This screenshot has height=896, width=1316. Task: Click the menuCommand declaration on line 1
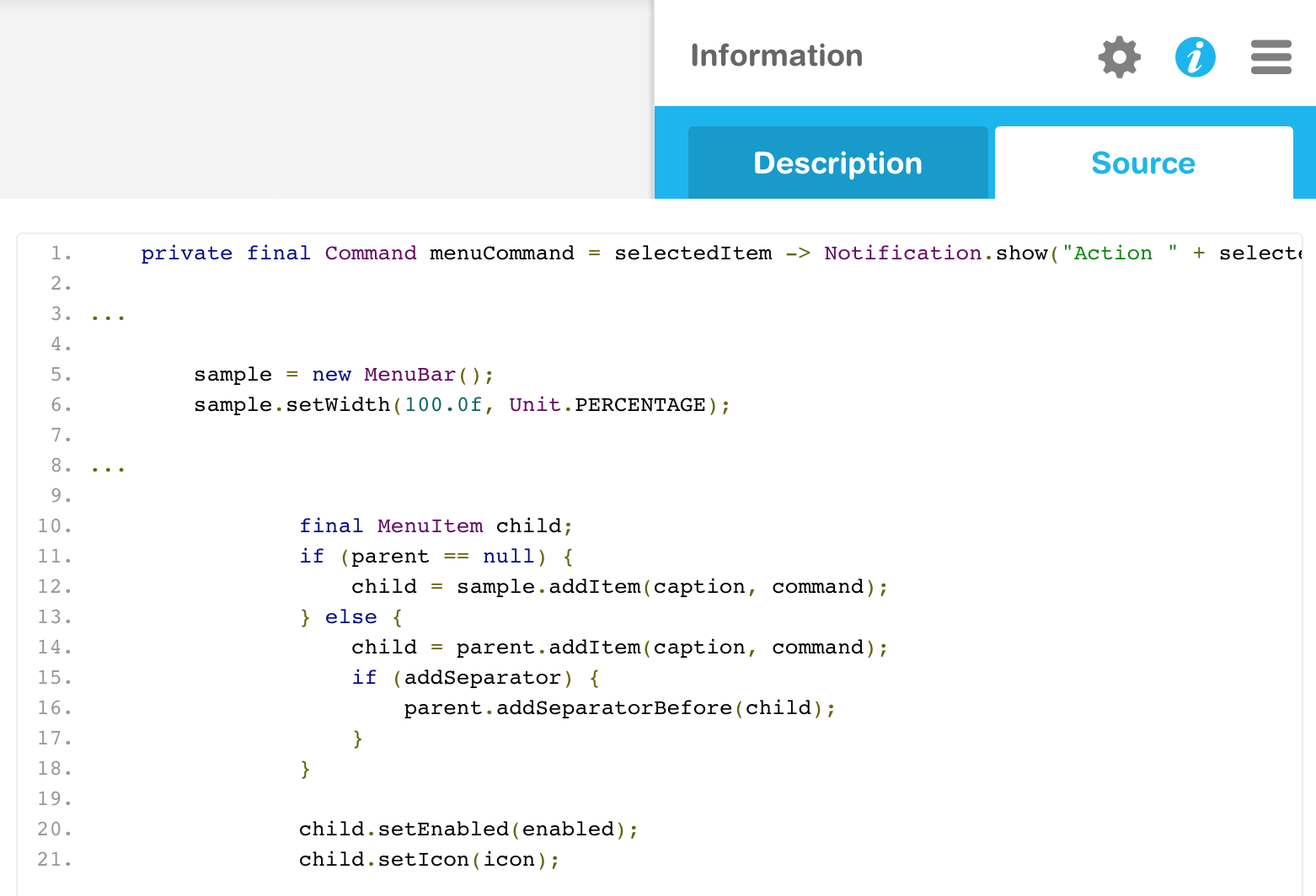502,253
